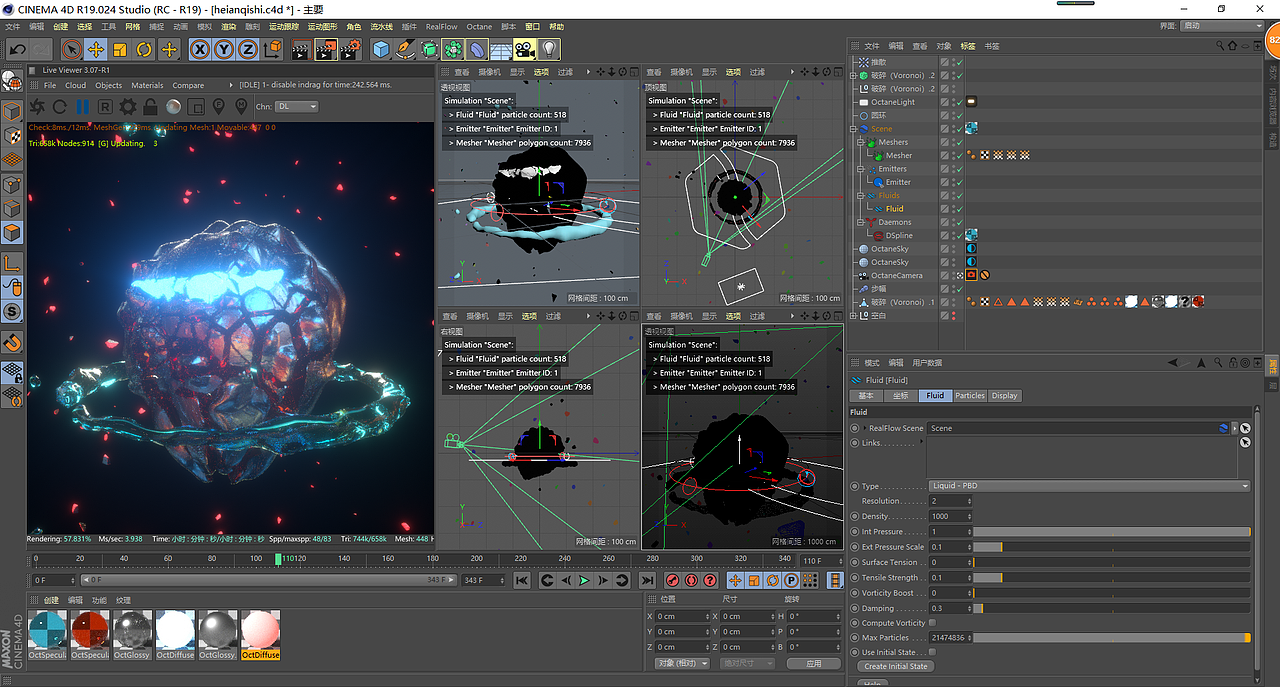
Task: Collapse the Meshers group
Action: [860, 142]
